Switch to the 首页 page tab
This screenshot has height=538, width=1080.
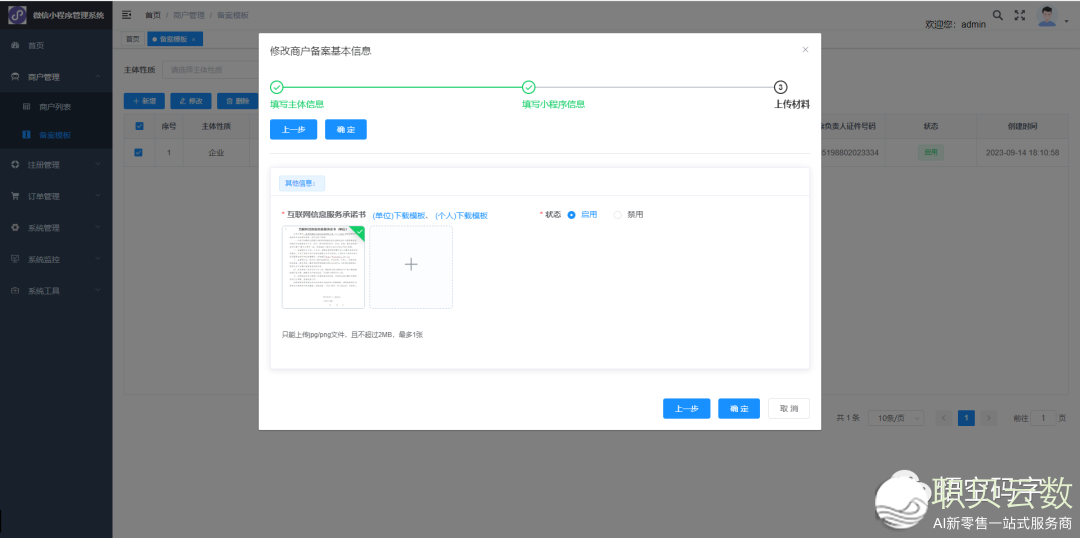pyautogui.click(x=132, y=39)
